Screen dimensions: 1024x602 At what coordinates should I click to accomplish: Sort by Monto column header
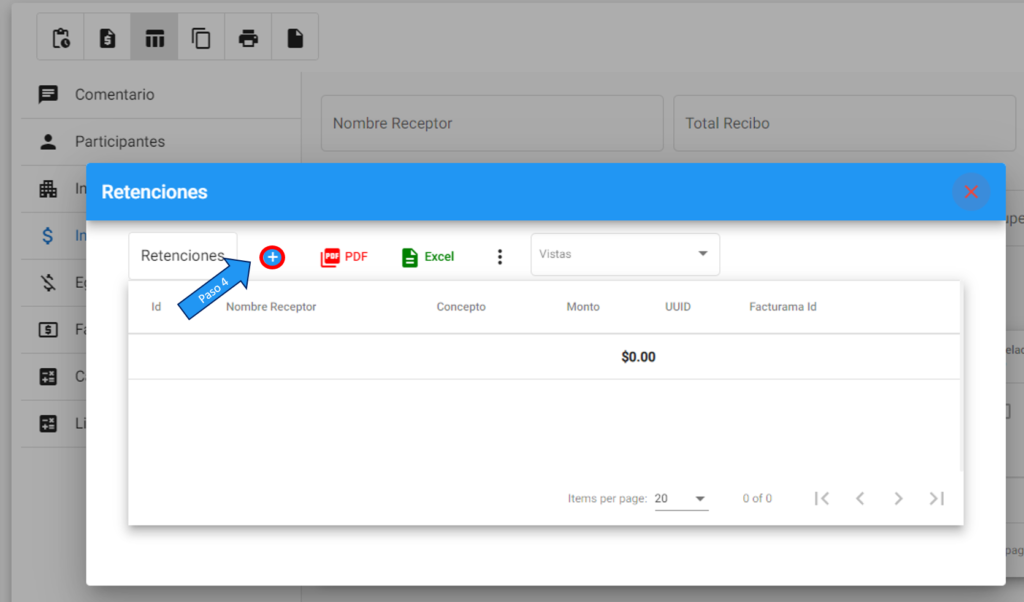point(583,307)
